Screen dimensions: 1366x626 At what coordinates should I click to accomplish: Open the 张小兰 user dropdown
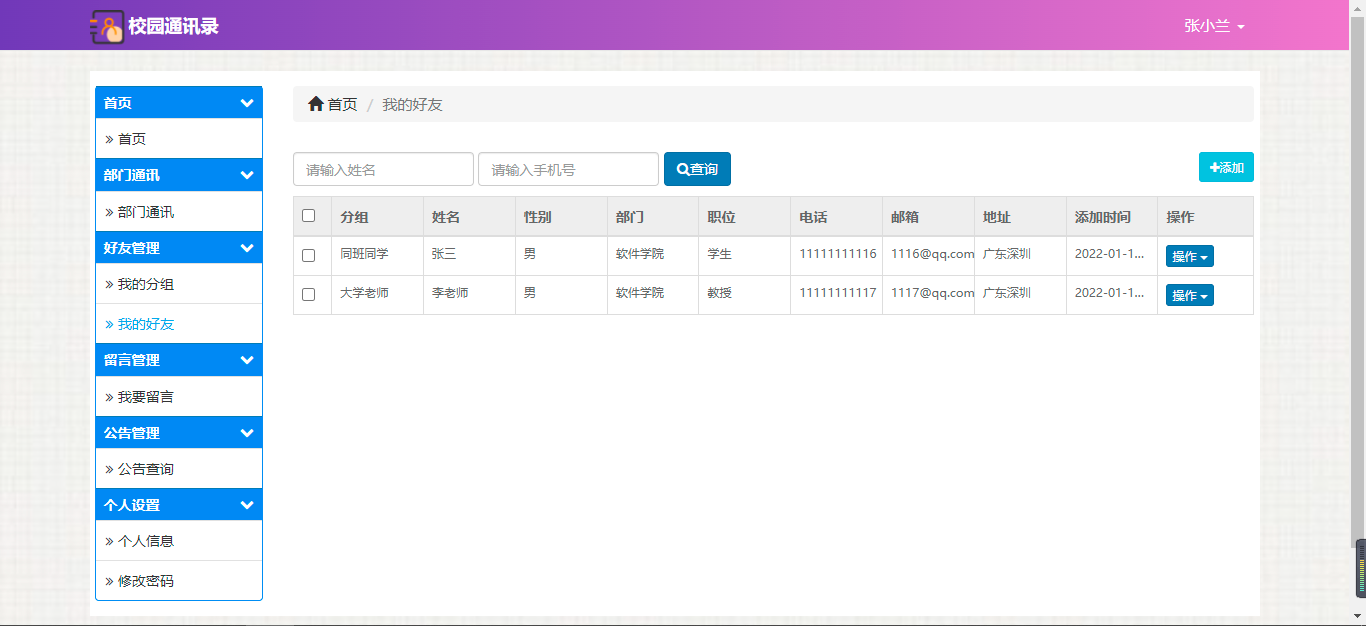1214,26
